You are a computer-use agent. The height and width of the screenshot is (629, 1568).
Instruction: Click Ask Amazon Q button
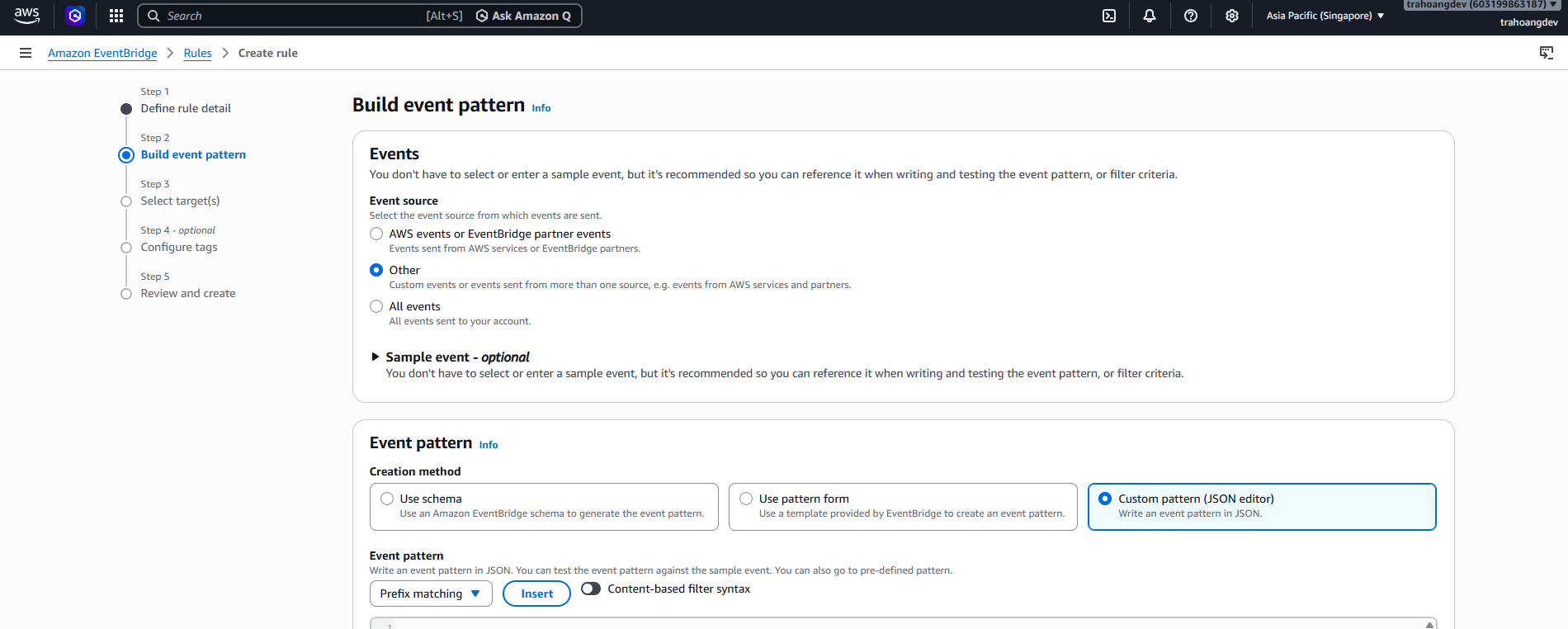point(523,16)
